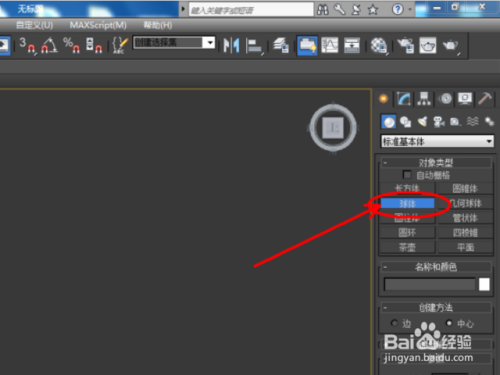Open the 自定义(U) menu
This screenshot has height=375, width=500.
(x=34, y=25)
